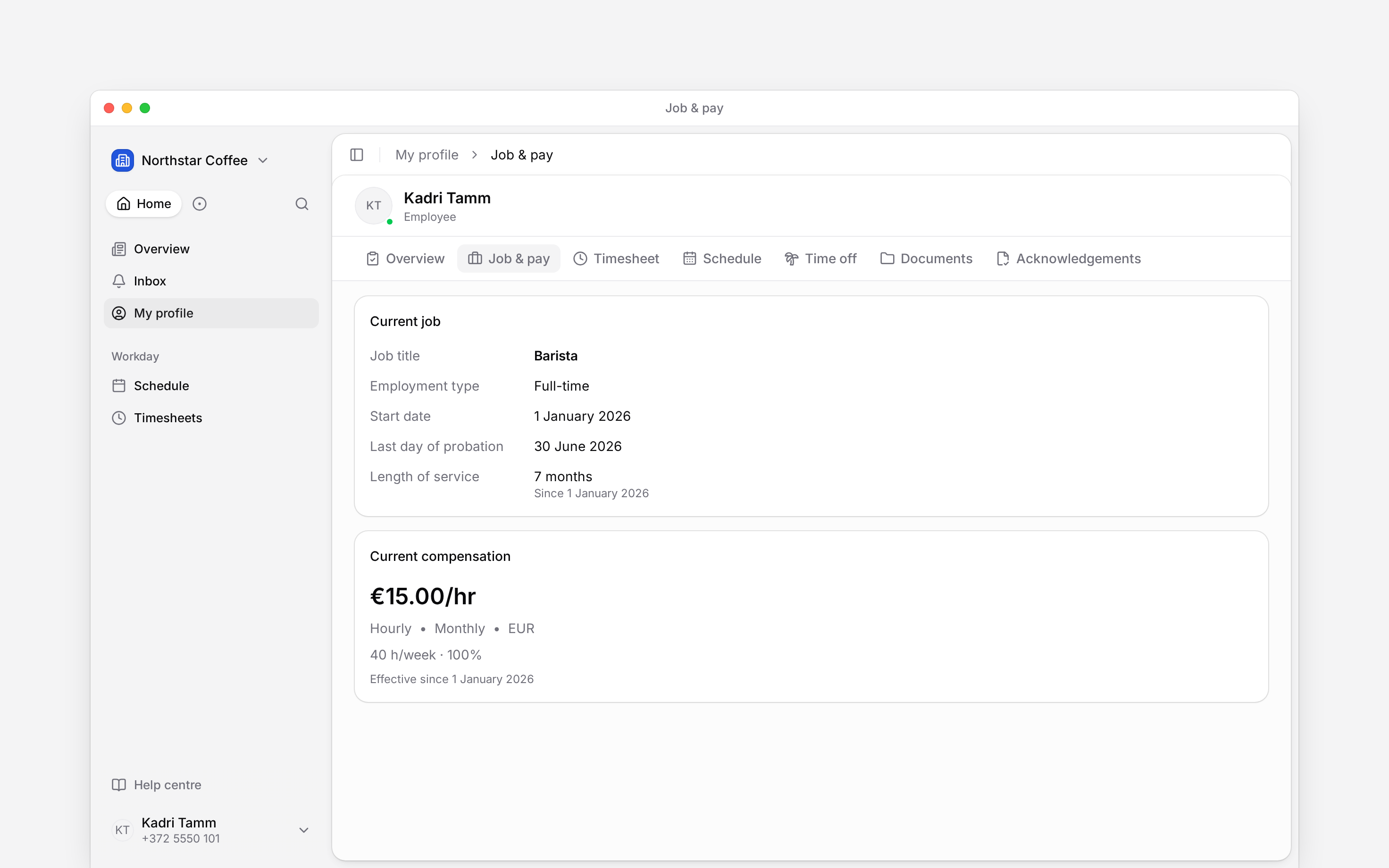Open the Overview tab in profile
The image size is (1389, 868).
405,259
